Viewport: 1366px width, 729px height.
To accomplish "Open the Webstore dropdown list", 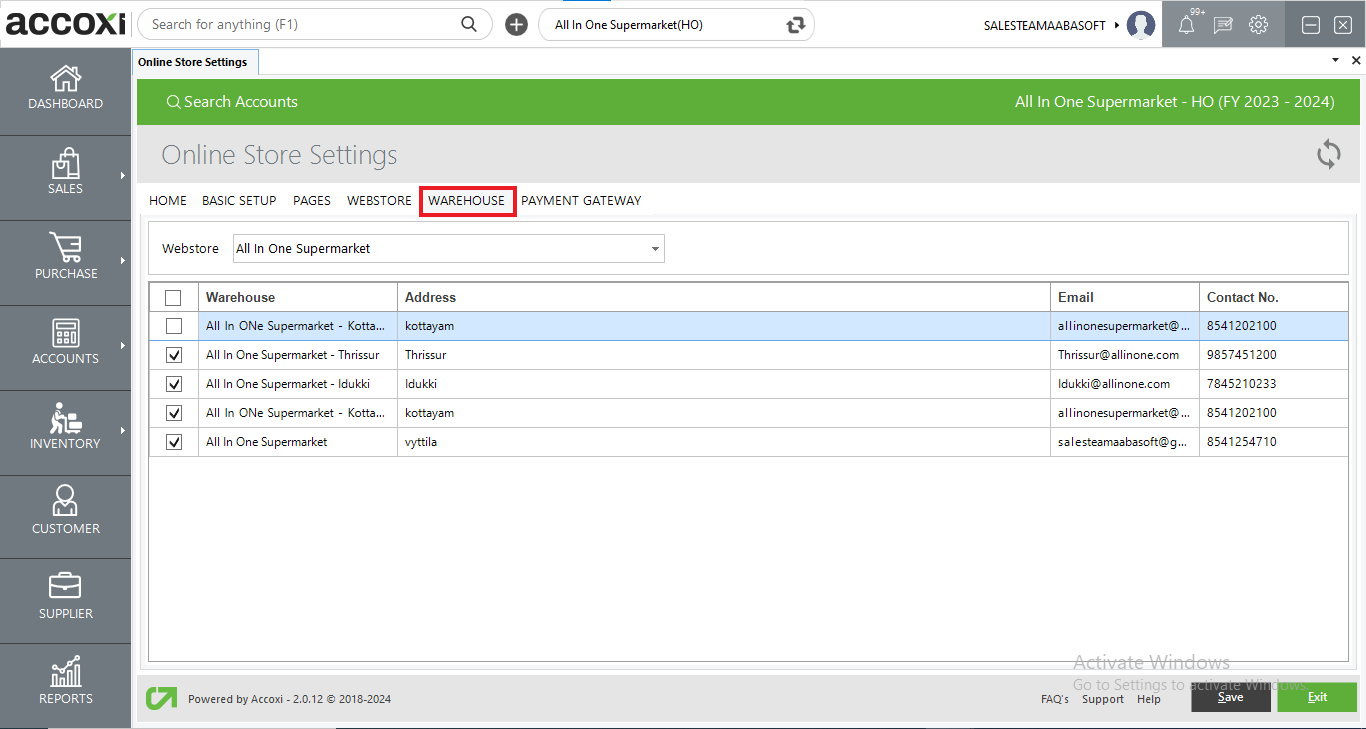I will click(655, 248).
